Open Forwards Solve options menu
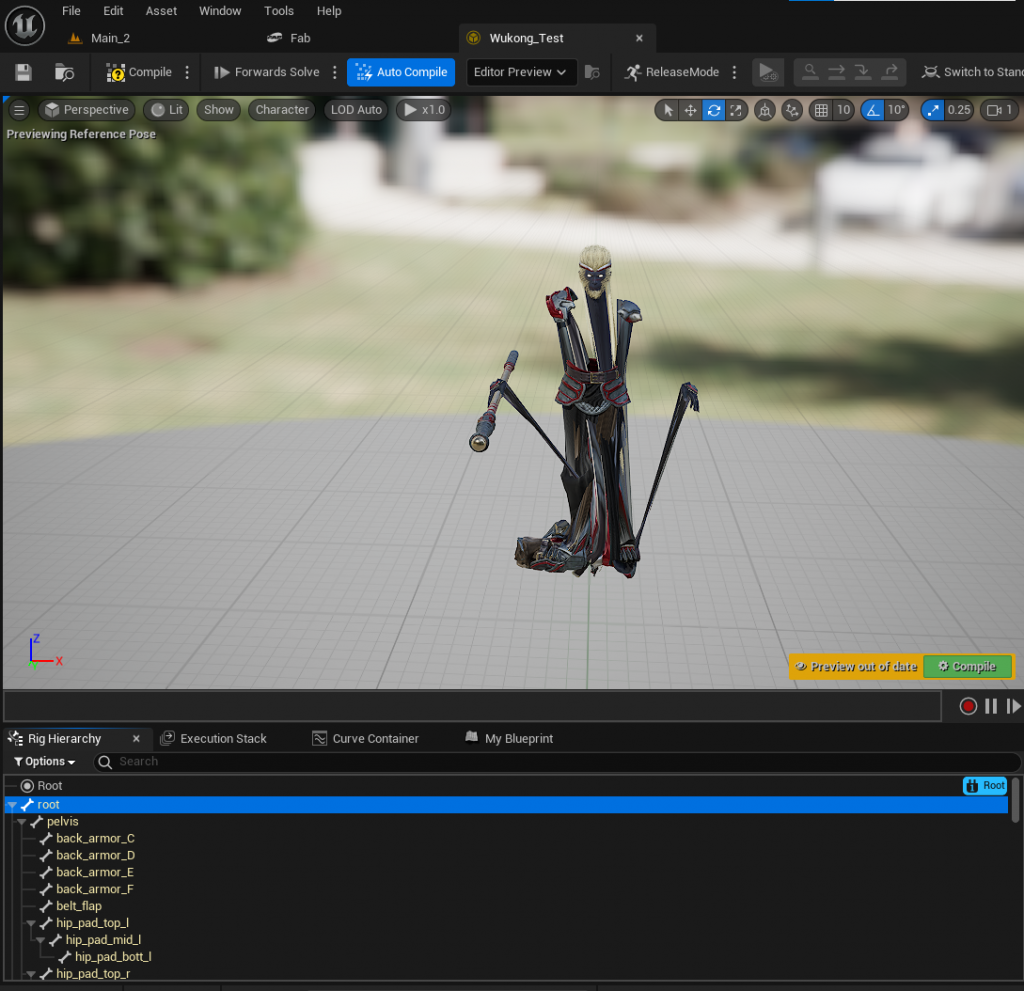 coord(335,72)
